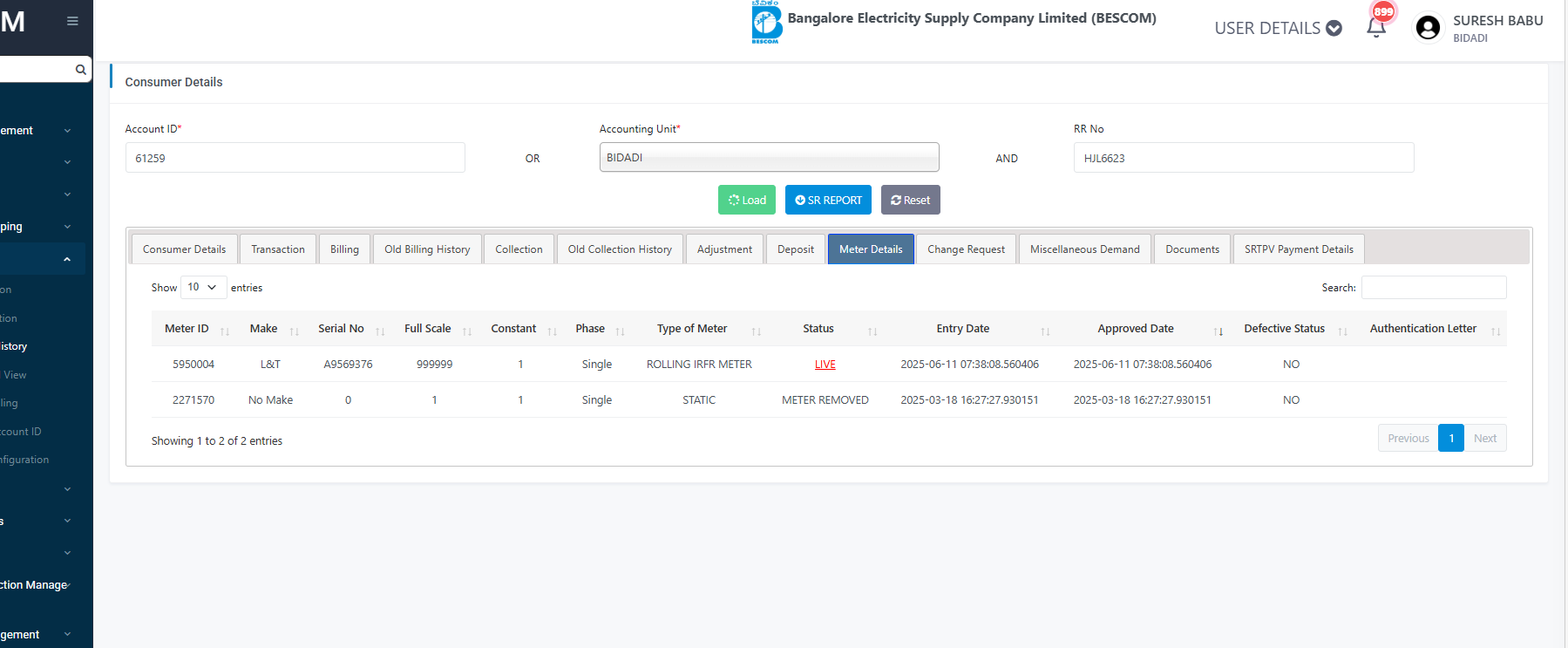
Task: Click the green Load button
Action: pyautogui.click(x=747, y=200)
